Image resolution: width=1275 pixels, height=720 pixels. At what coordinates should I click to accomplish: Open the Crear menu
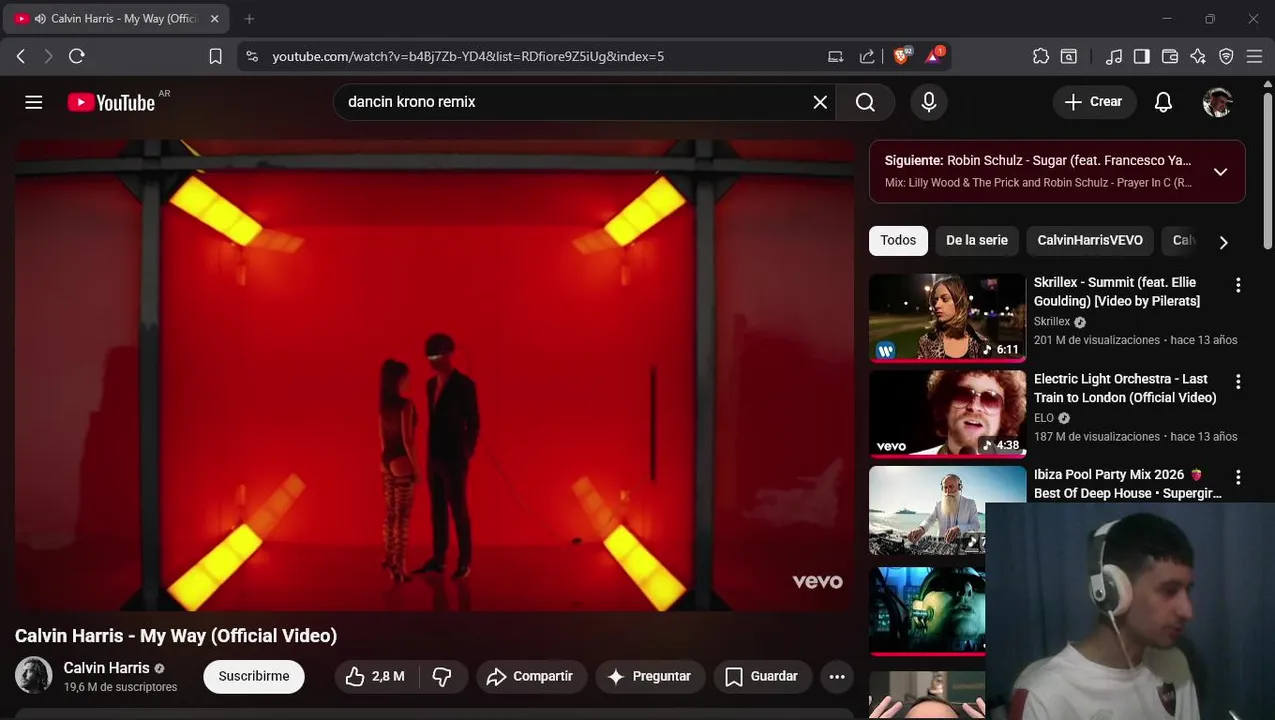point(1094,102)
